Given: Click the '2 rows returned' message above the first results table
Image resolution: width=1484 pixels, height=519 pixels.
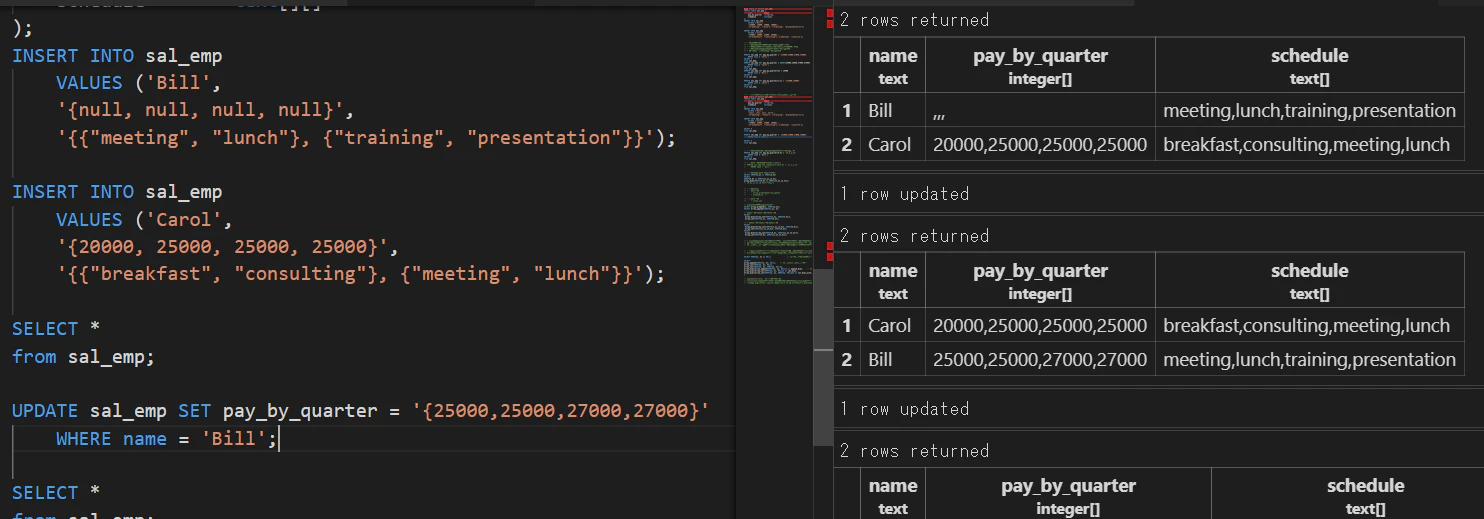Looking at the screenshot, I should pos(914,19).
